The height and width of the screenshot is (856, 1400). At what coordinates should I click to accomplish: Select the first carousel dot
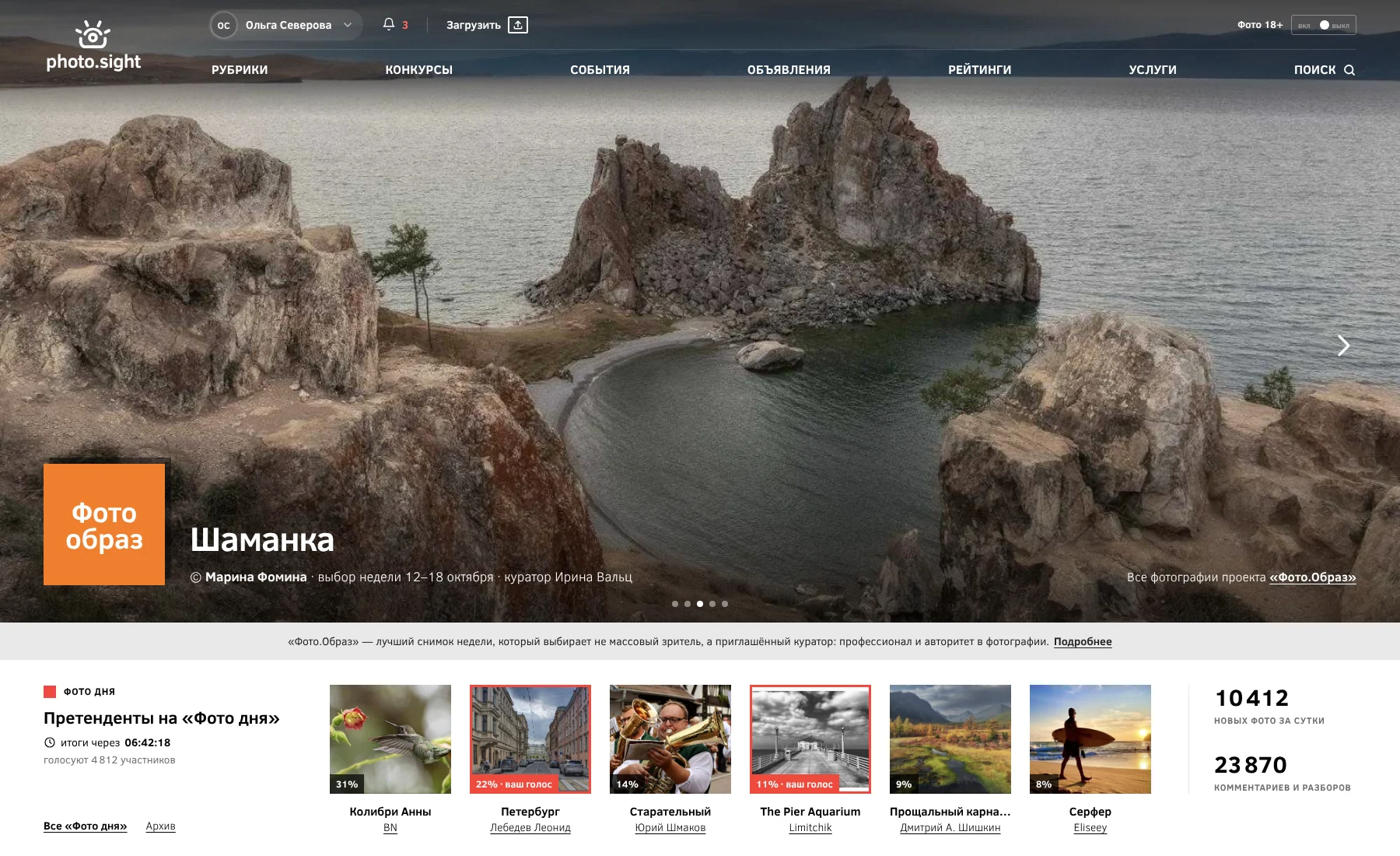click(x=675, y=604)
